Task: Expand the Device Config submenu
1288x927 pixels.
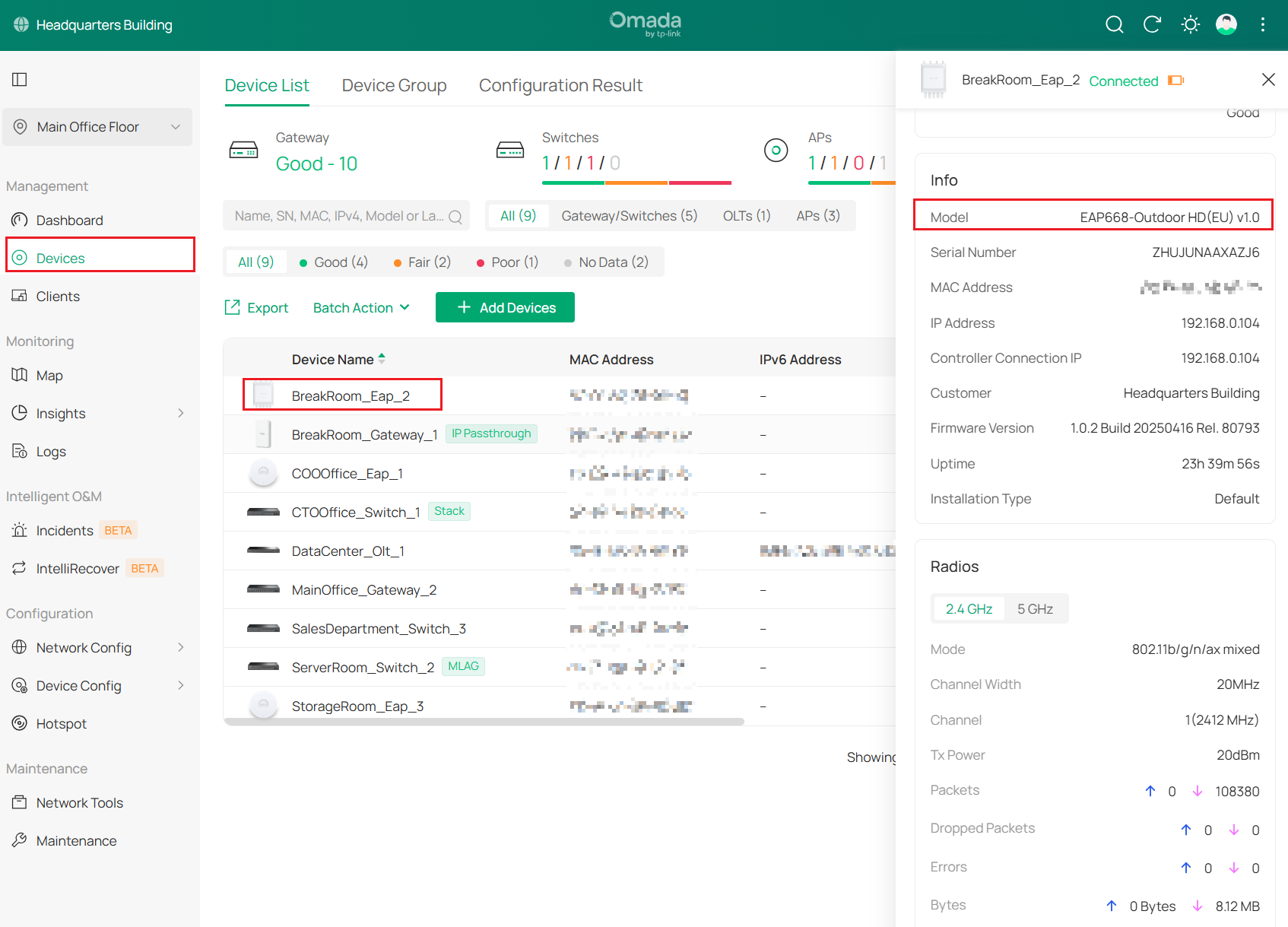Action: click(x=181, y=685)
